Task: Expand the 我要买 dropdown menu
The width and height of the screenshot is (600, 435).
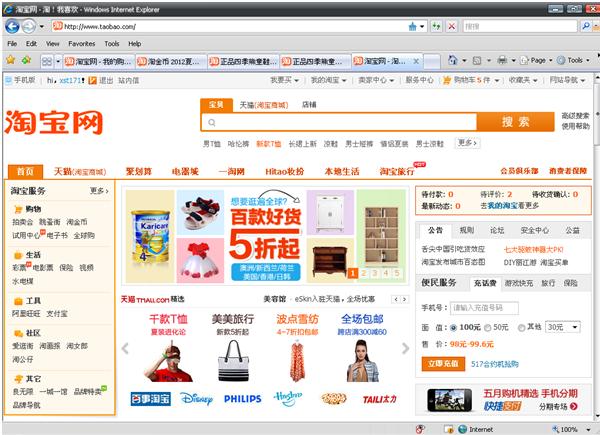Action: point(285,80)
